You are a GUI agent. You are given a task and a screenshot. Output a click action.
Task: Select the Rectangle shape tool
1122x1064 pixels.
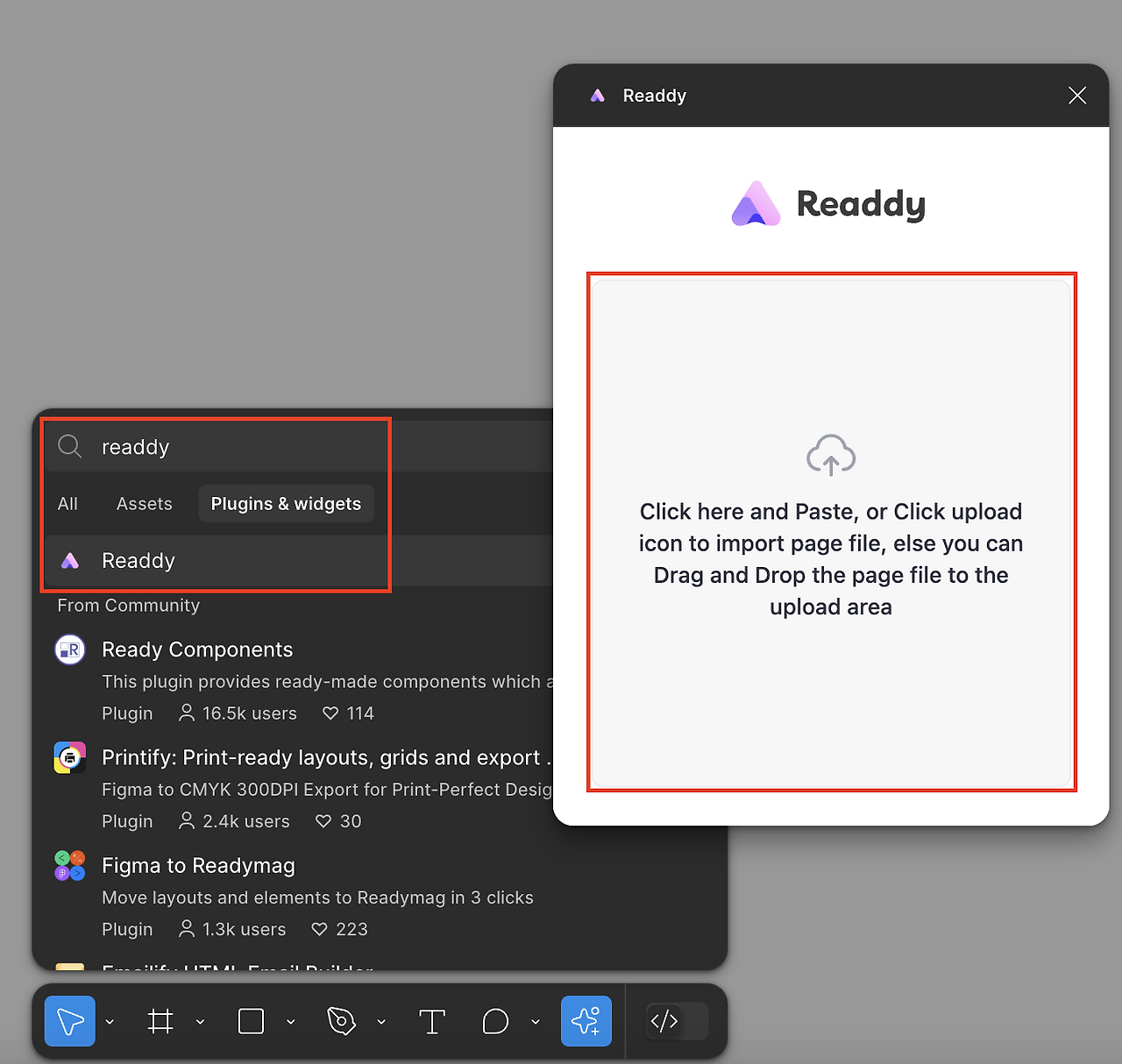[x=252, y=1021]
